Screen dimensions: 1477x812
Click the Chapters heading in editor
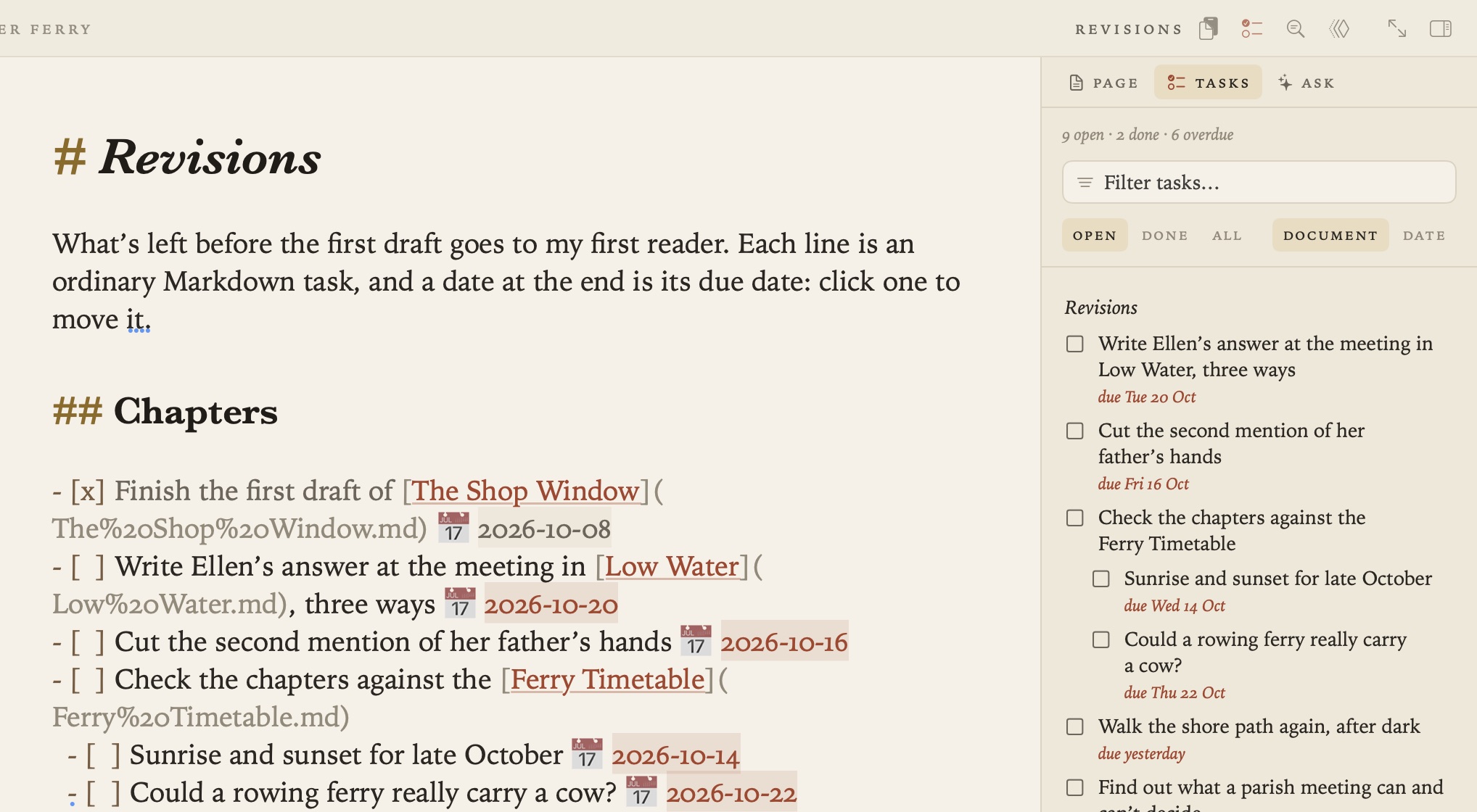pyautogui.click(x=195, y=411)
